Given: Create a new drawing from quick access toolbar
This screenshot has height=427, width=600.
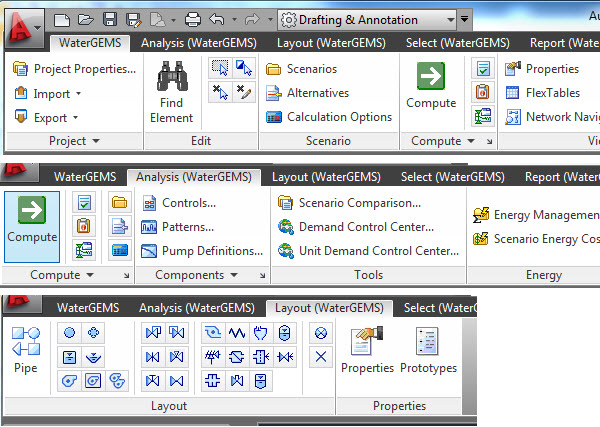Looking at the screenshot, I should tap(62, 20).
